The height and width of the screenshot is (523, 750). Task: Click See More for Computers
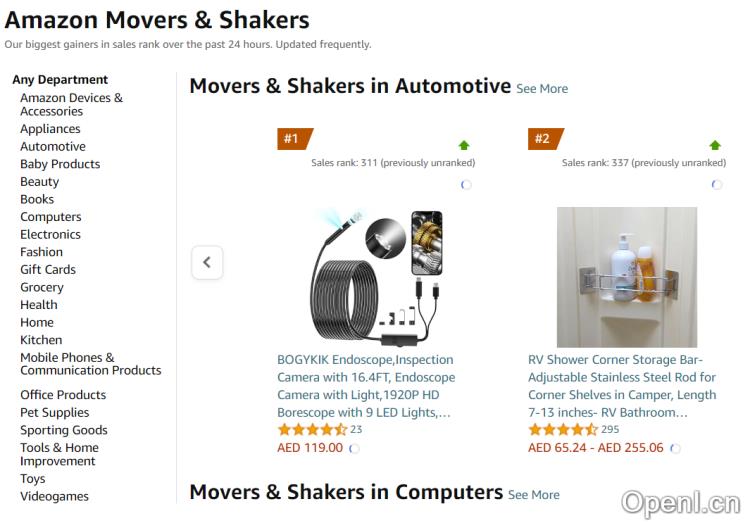(x=534, y=495)
